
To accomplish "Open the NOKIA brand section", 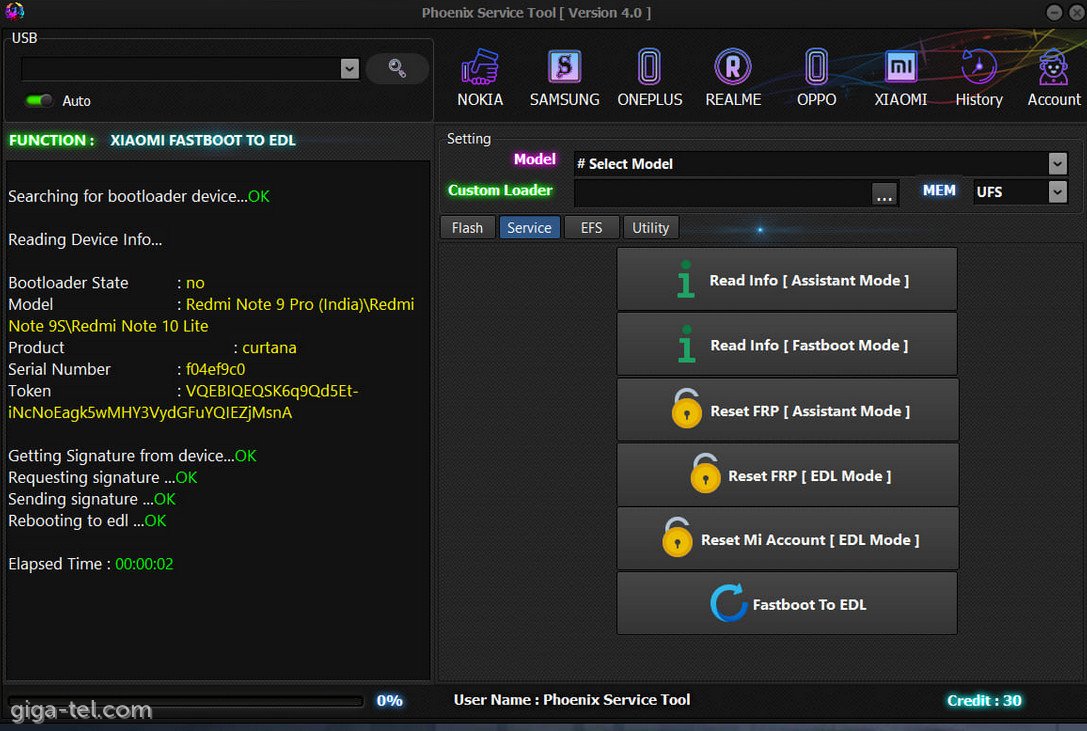I will 480,78.
